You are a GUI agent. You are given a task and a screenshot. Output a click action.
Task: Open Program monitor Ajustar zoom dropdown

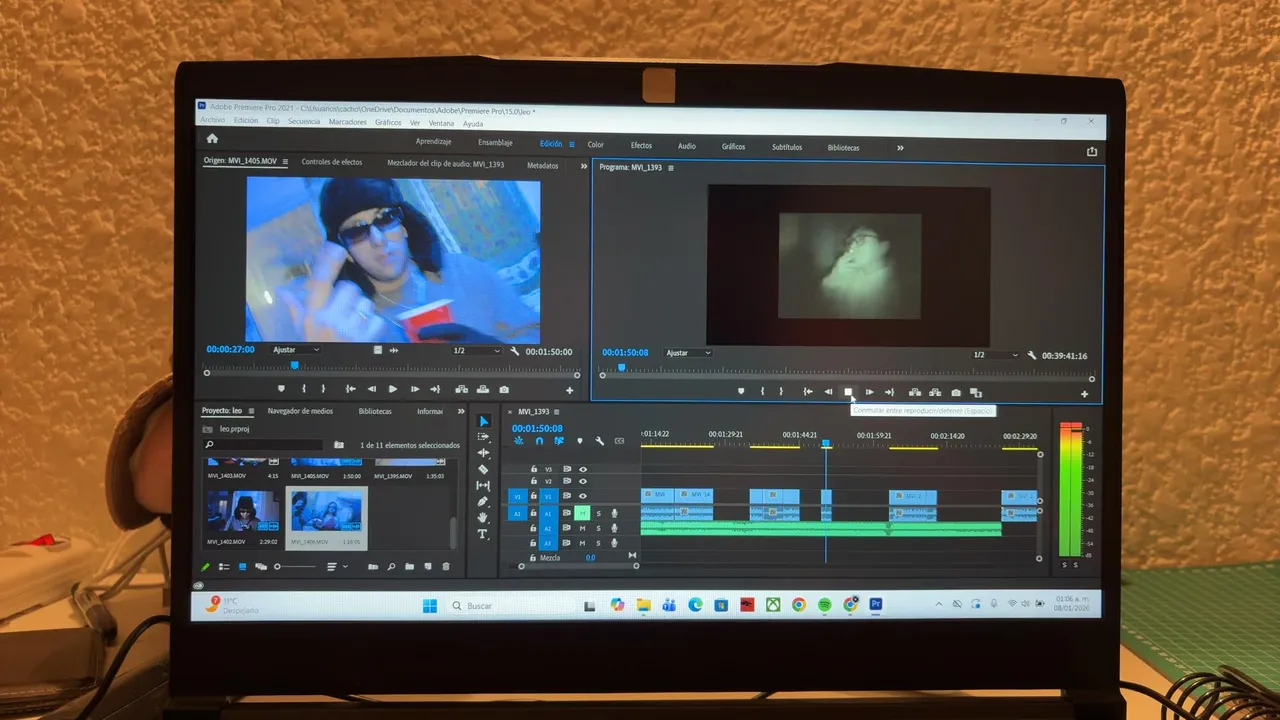pos(688,353)
